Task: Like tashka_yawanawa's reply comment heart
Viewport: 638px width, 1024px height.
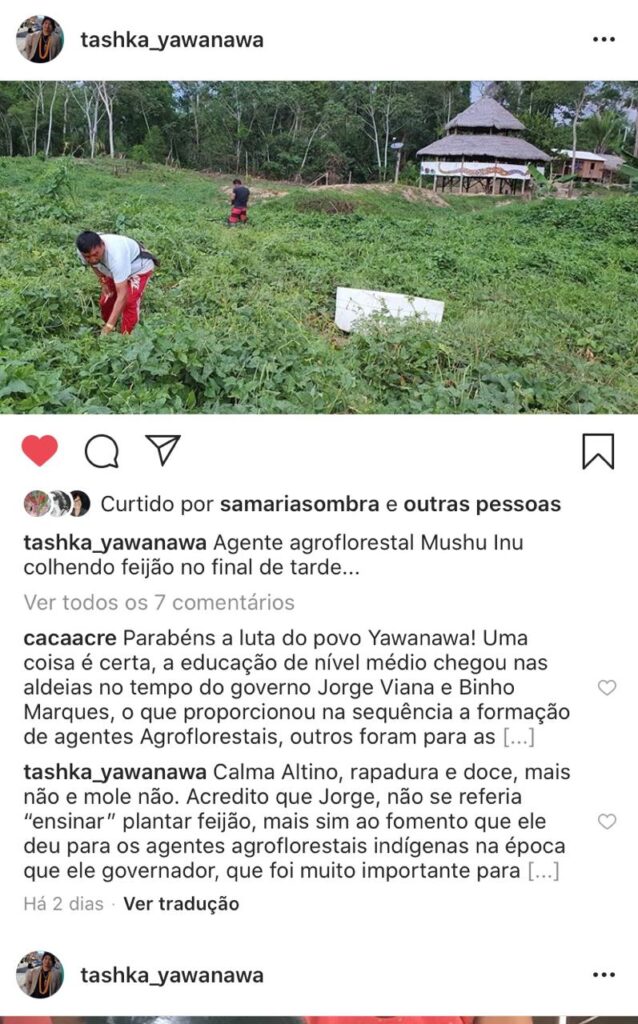Action: click(607, 821)
